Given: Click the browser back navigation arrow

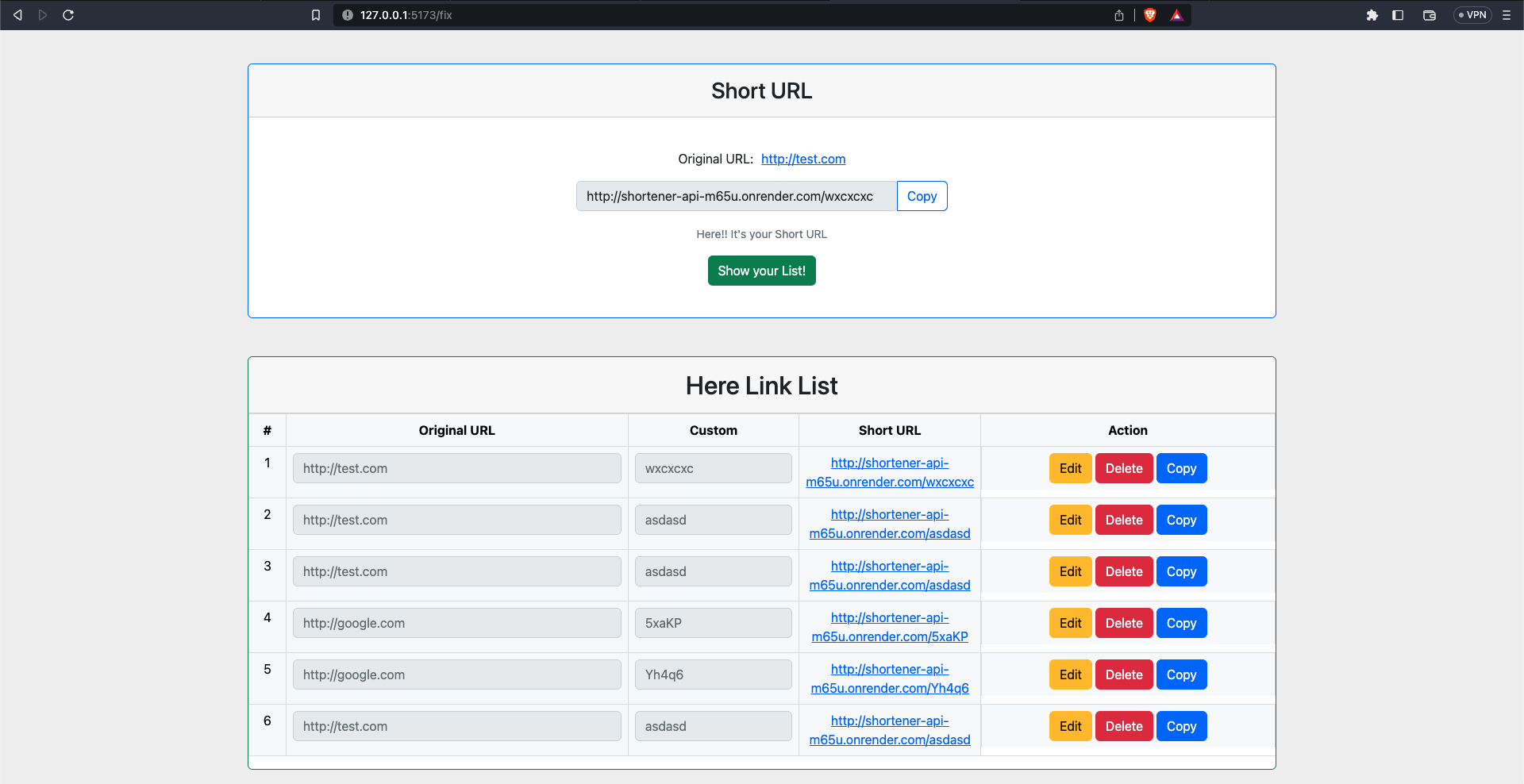Looking at the screenshot, I should point(17,14).
